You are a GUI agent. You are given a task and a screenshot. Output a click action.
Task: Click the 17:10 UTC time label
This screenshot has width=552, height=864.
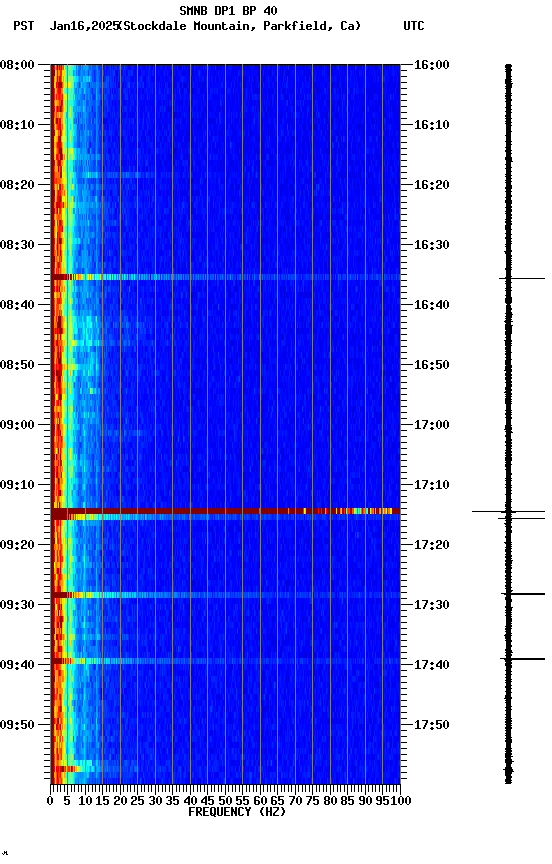point(431,485)
